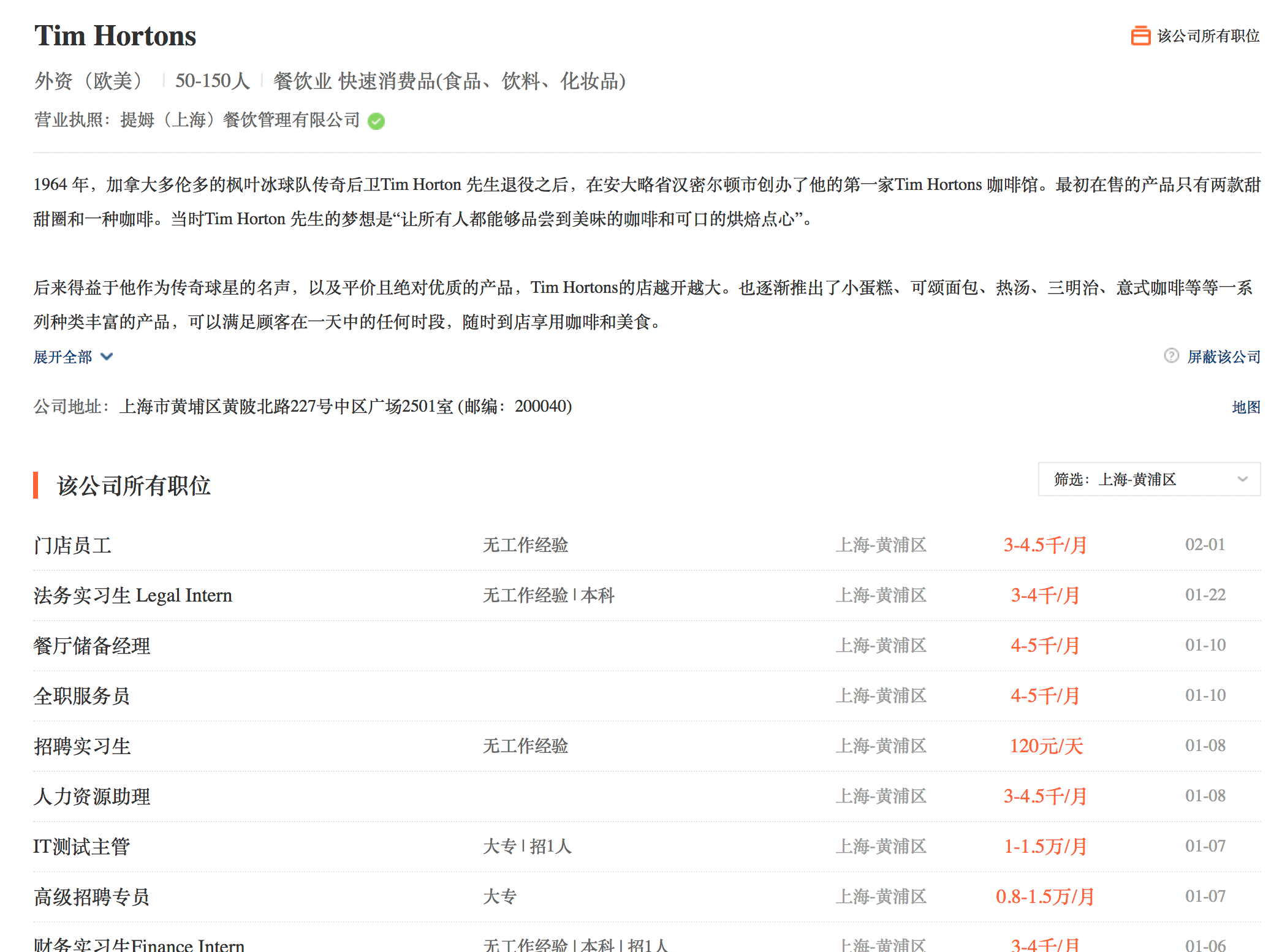The width and height of the screenshot is (1282, 952).
Task: Click the company address text
Action: click(x=346, y=406)
